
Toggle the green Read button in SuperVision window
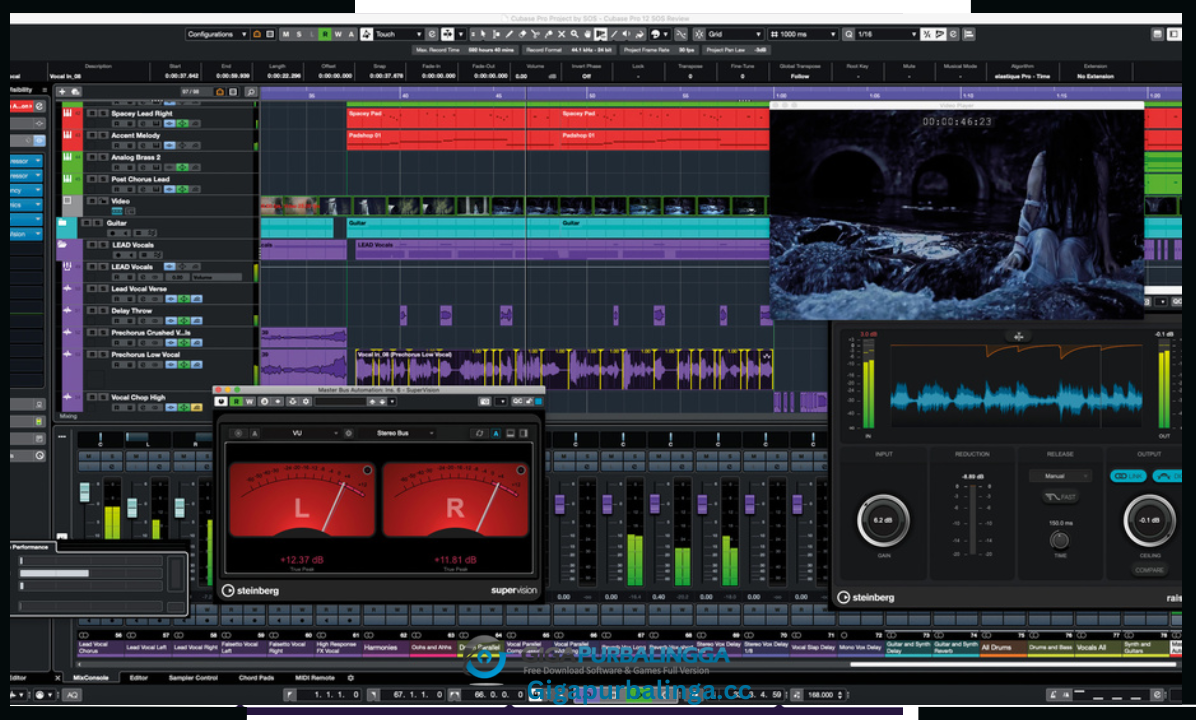pos(236,401)
